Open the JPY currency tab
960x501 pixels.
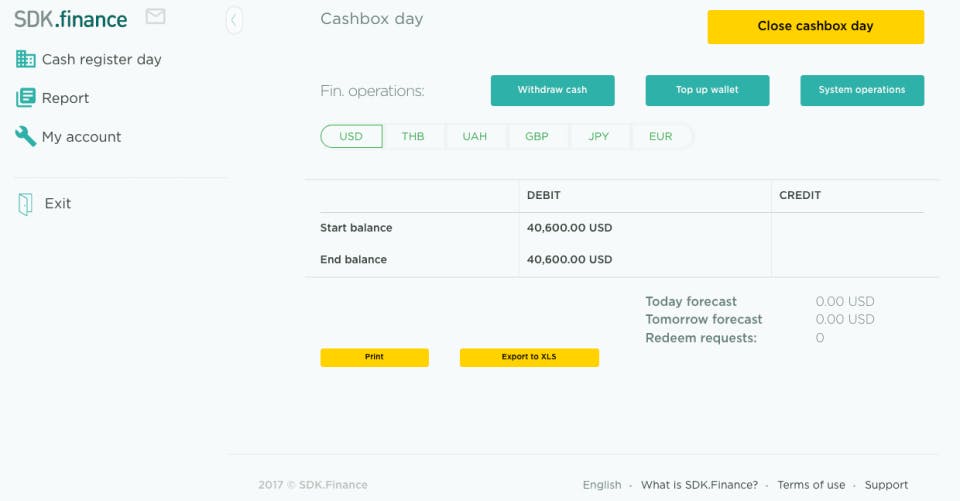599,136
